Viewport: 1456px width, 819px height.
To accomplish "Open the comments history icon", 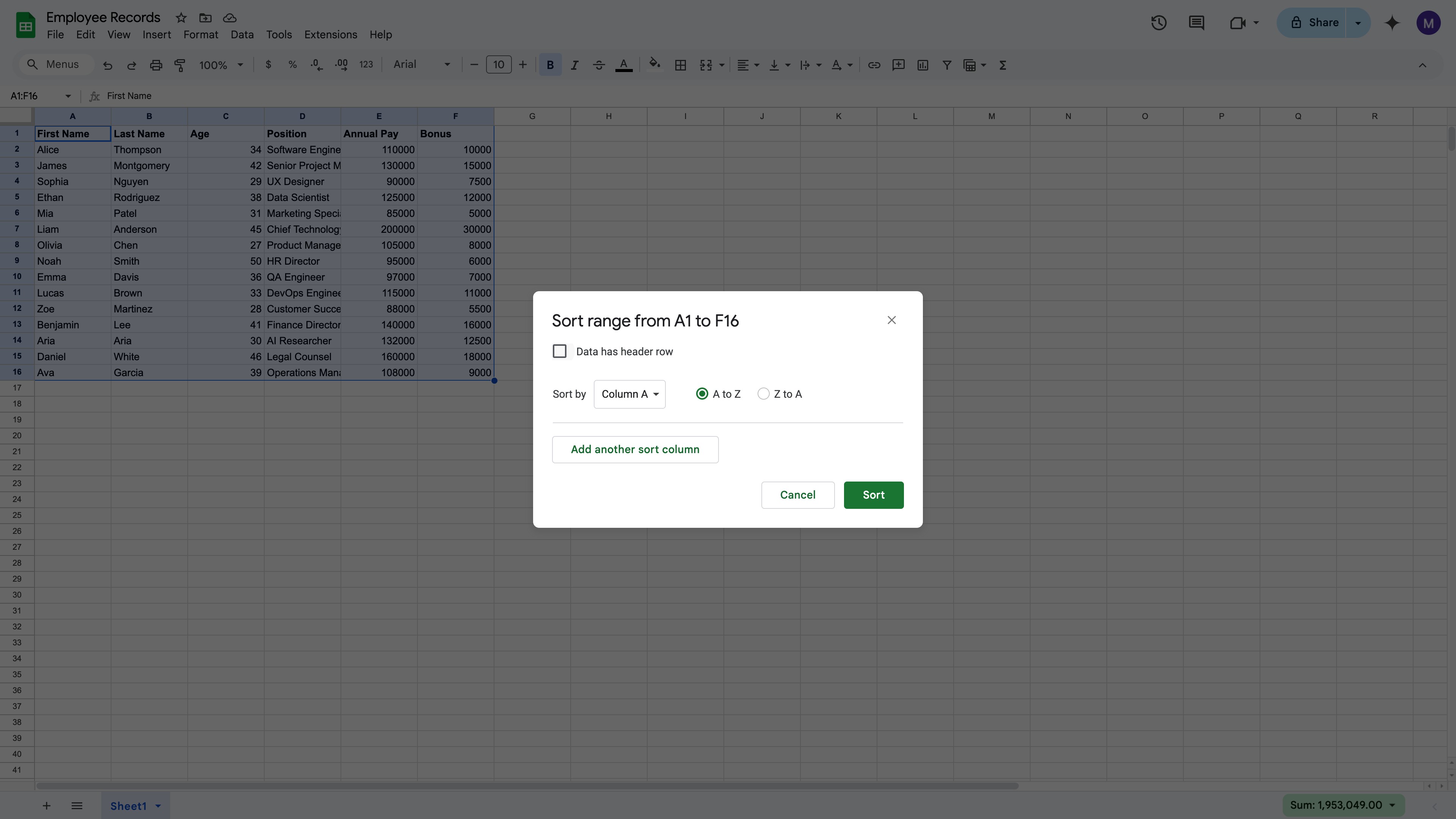I will pos(1196,23).
